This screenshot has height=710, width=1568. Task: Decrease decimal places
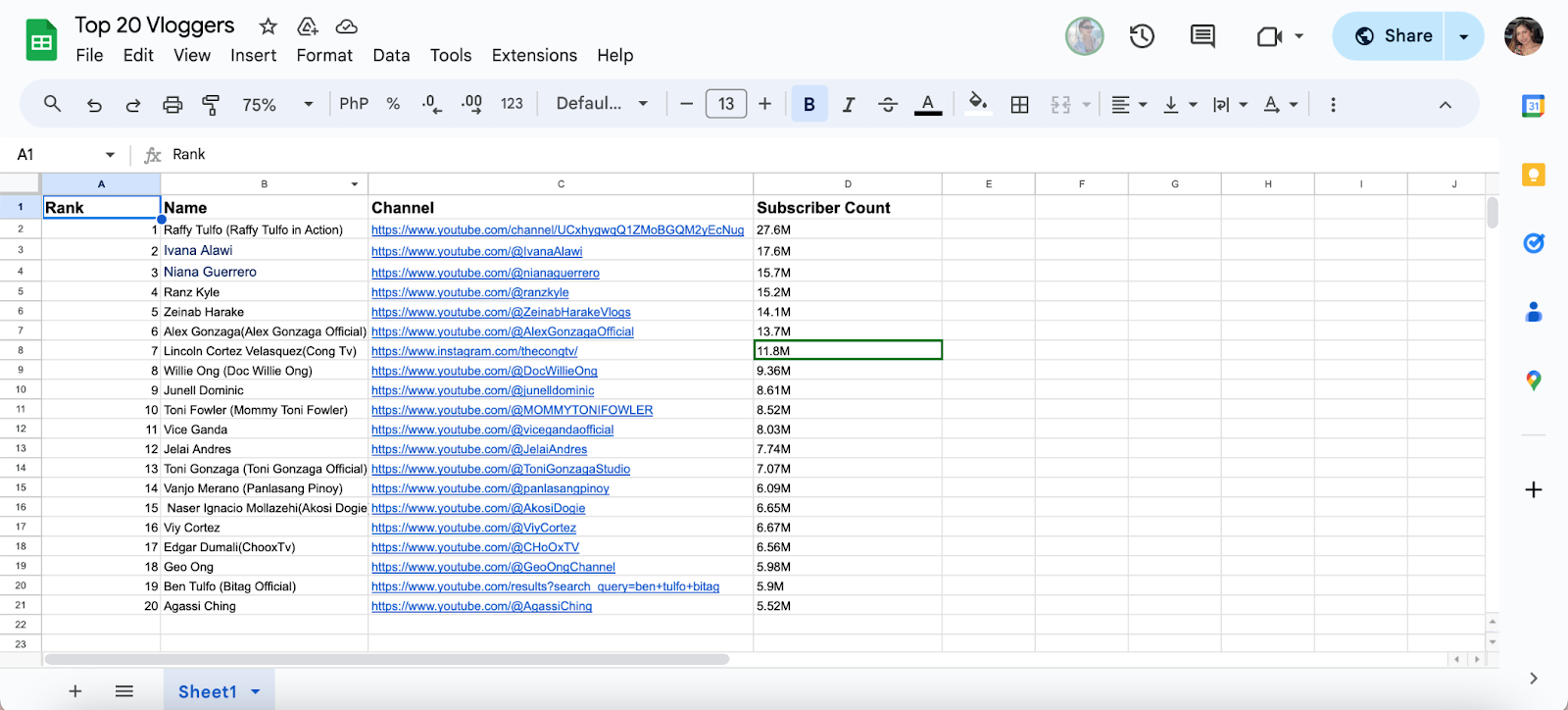click(x=431, y=104)
